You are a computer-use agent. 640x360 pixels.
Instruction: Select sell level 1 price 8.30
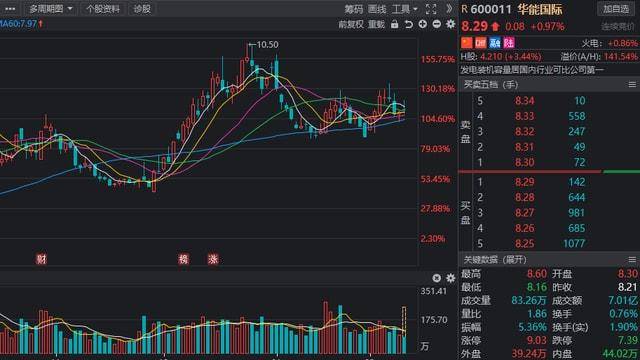pyautogui.click(x=524, y=162)
